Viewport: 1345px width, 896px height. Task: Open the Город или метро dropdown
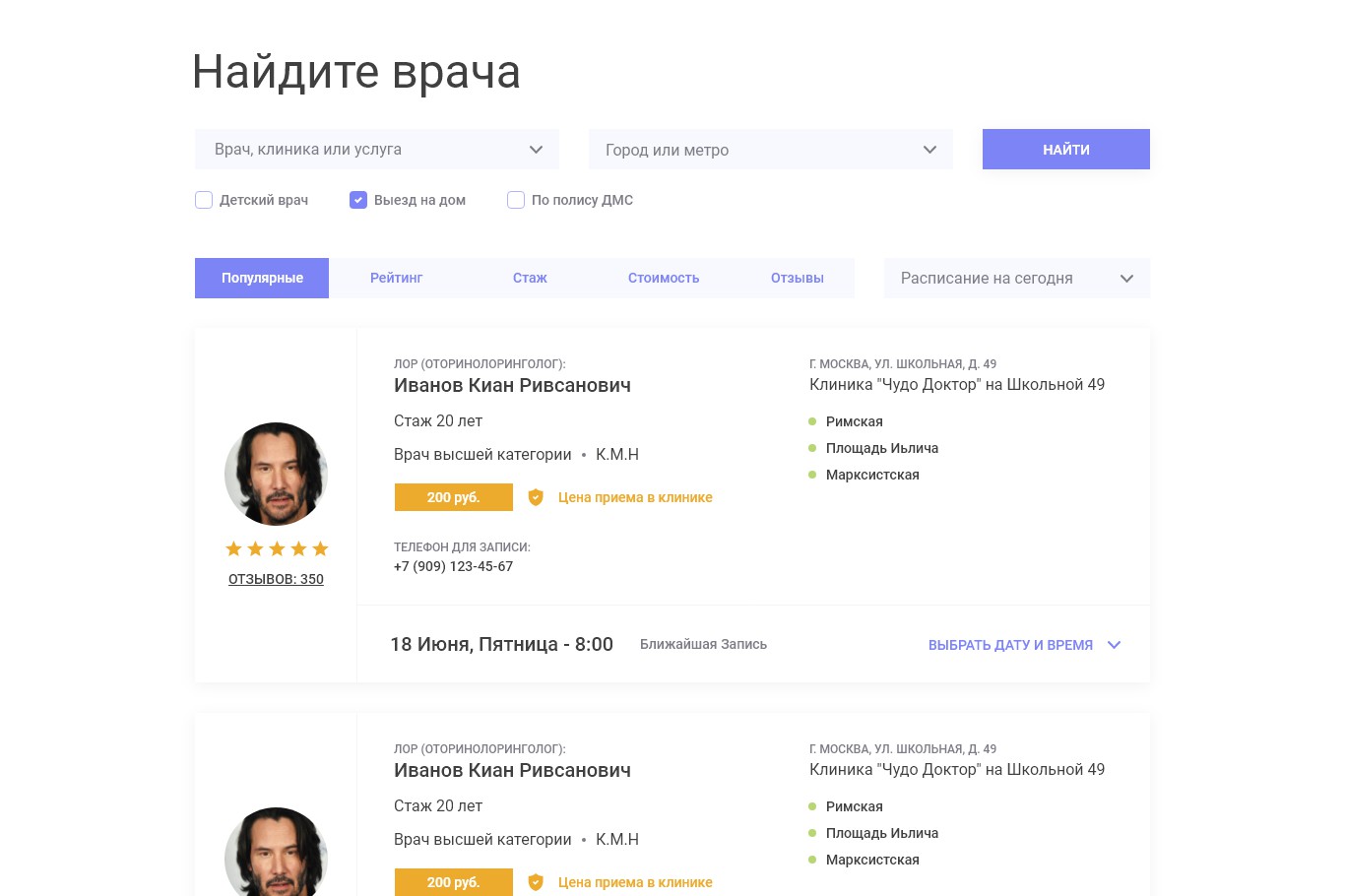coord(771,150)
